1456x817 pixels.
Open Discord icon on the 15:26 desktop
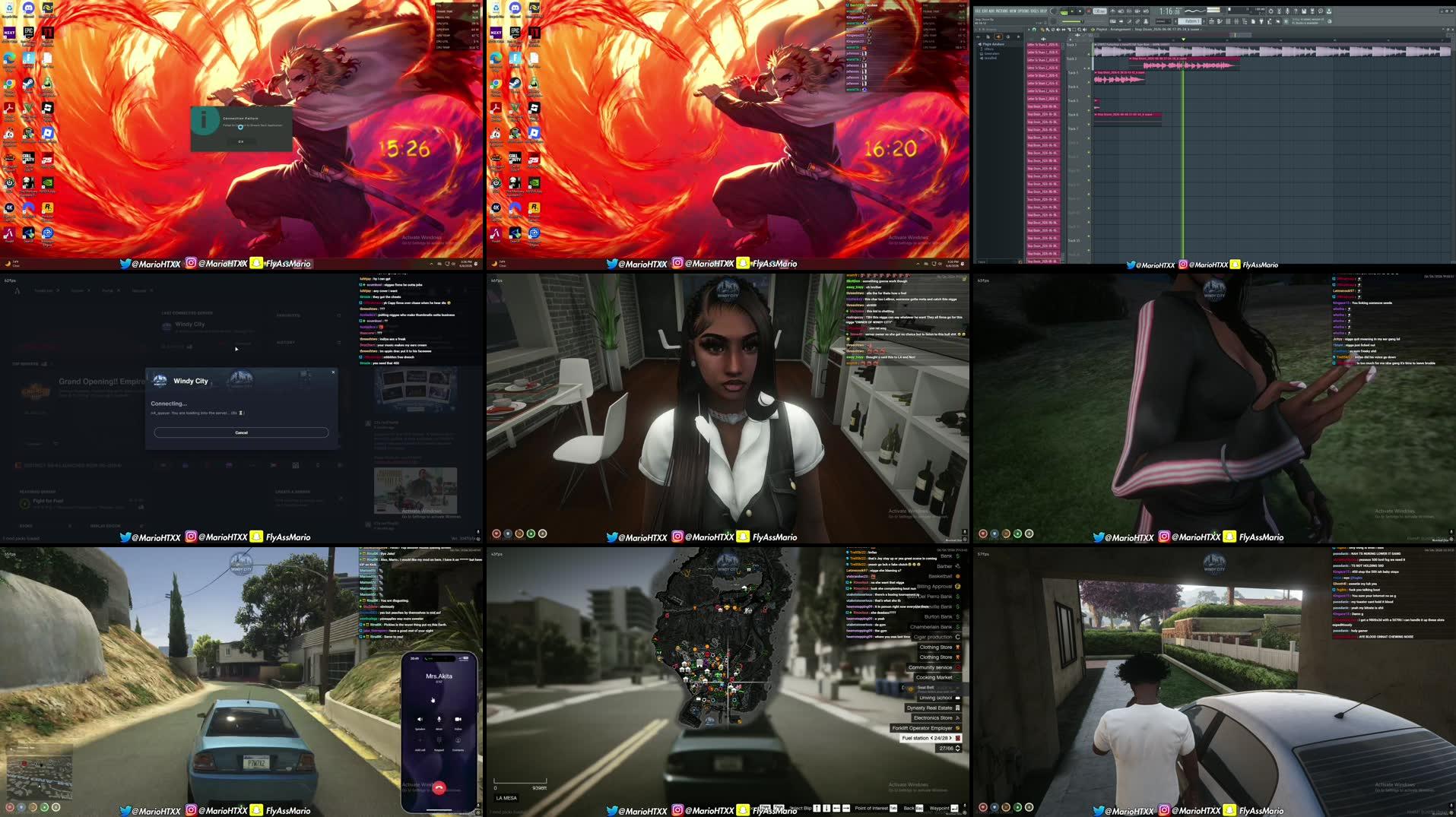pos(28,8)
